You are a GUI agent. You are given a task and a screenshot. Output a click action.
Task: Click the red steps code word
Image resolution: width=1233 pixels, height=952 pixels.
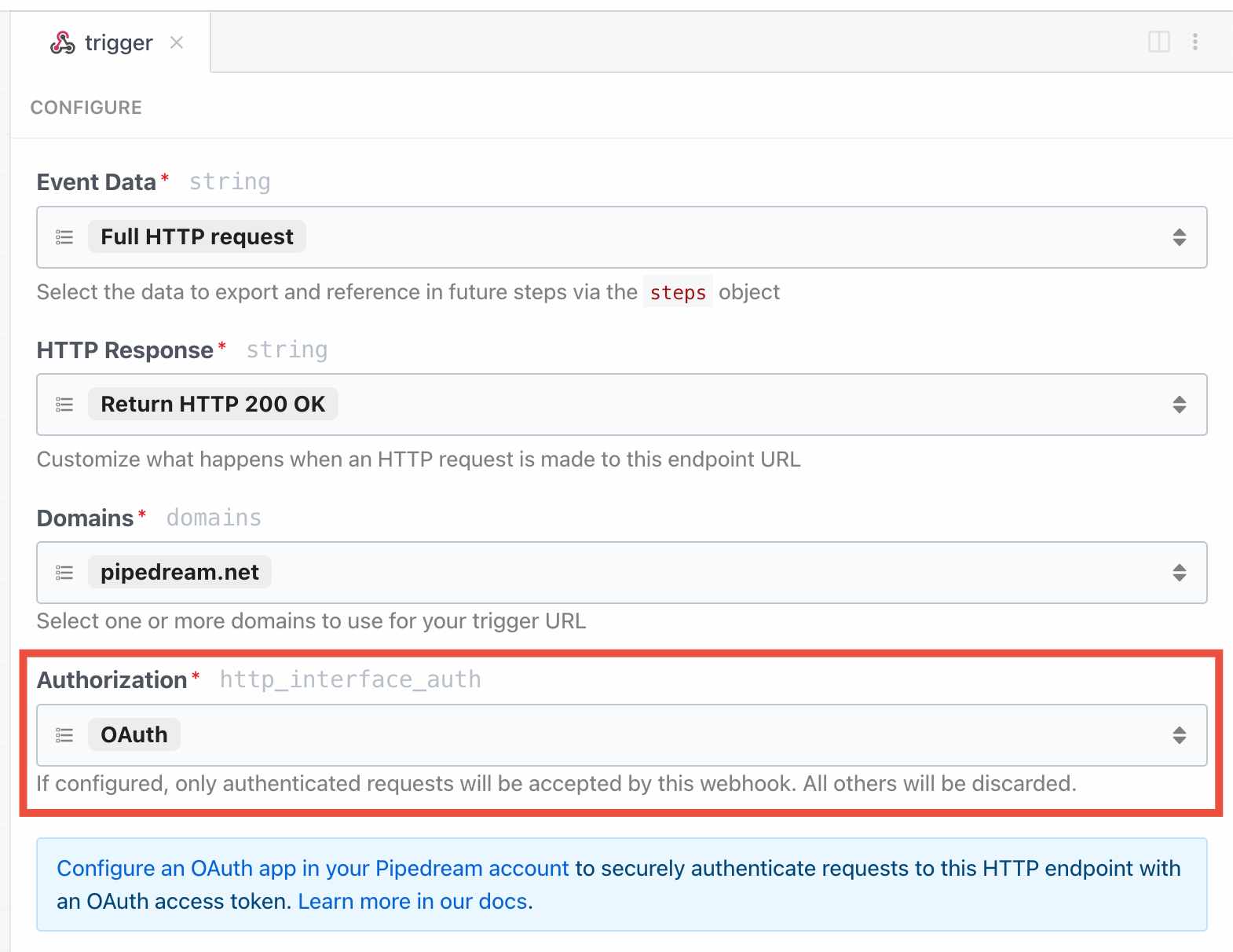coord(678,292)
